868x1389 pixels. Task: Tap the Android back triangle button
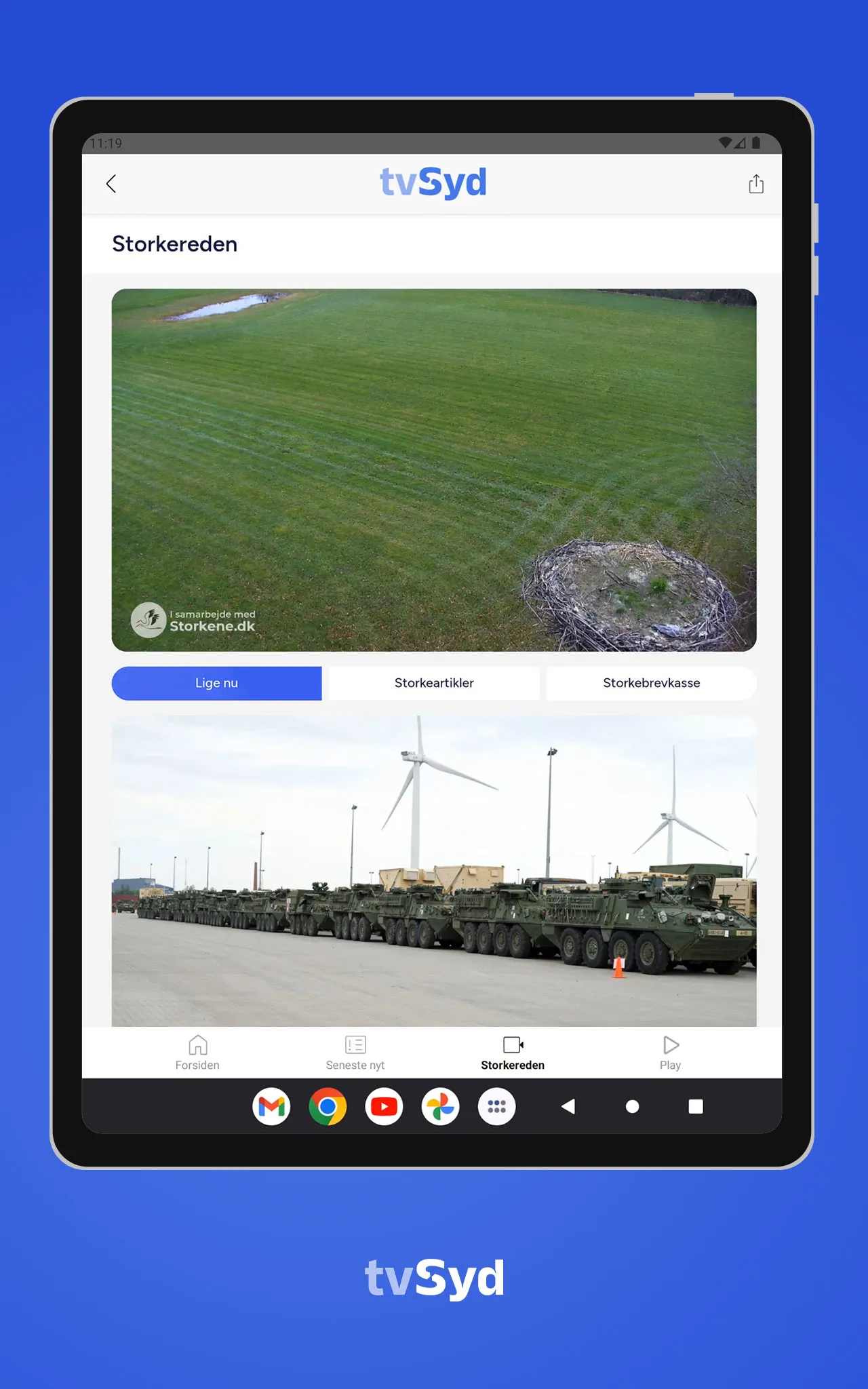click(x=568, y=1106)
